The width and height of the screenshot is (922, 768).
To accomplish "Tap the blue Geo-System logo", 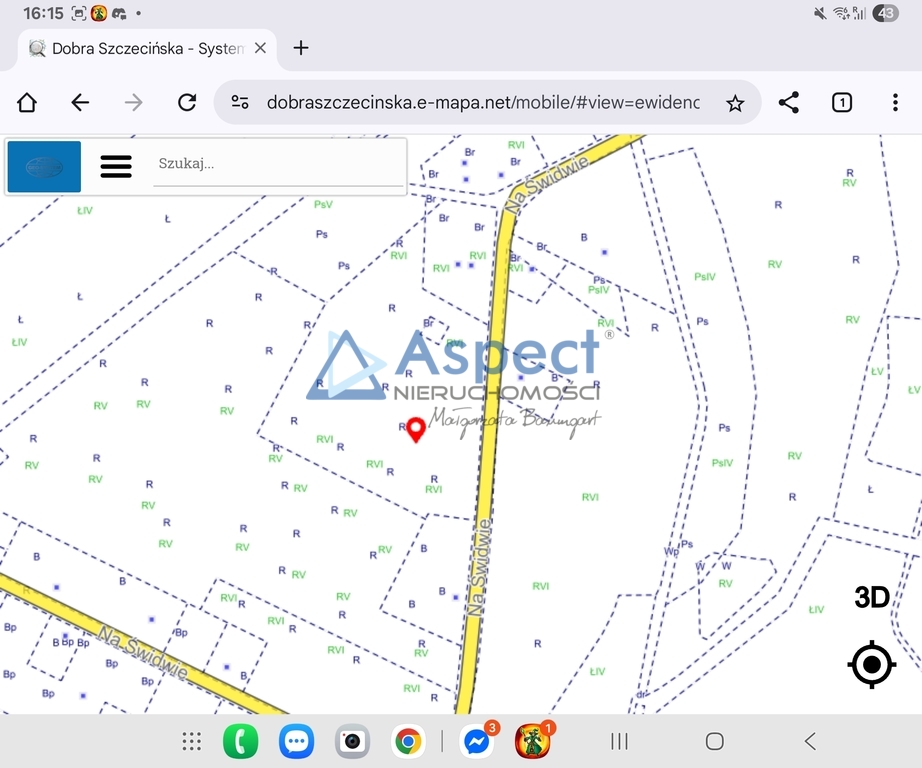I will click(x=44, y=166).
